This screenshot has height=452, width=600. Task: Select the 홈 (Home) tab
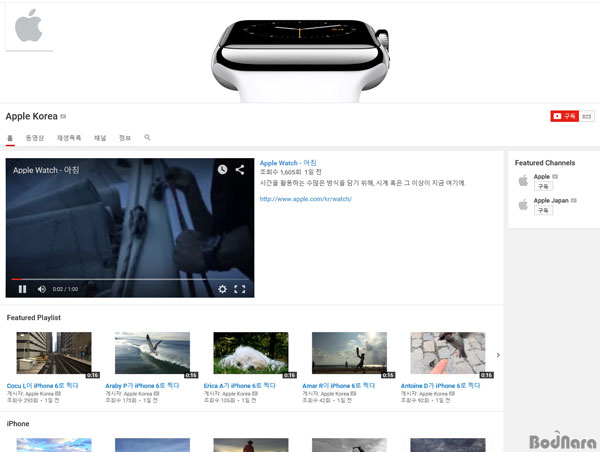(x=10, y=138)
